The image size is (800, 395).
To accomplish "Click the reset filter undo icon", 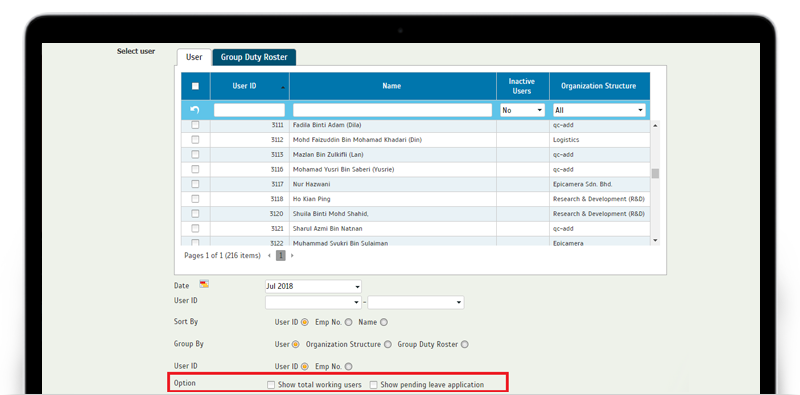I will 195,110.
